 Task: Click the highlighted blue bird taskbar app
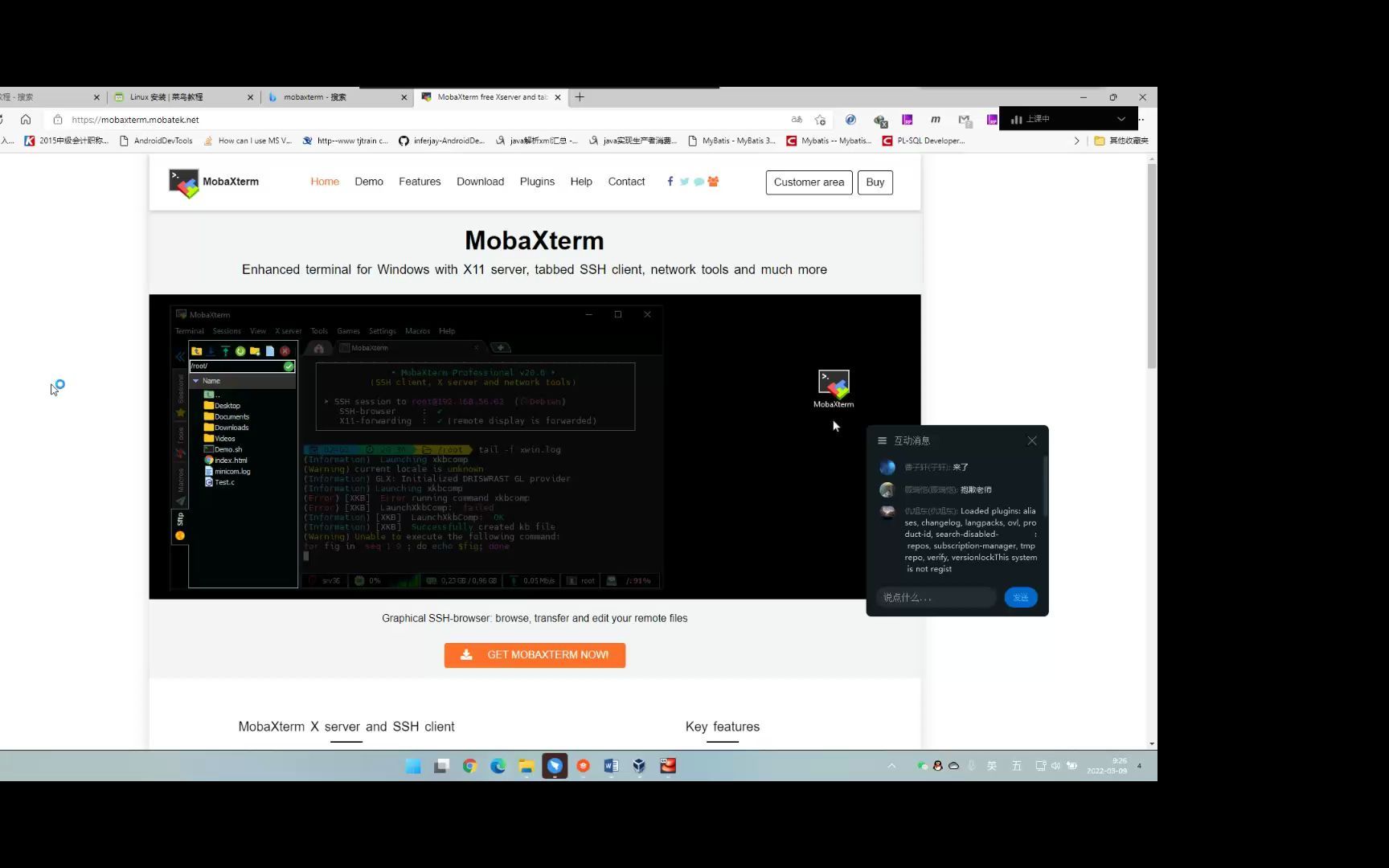pyautogui.click(x=555, y=766)
